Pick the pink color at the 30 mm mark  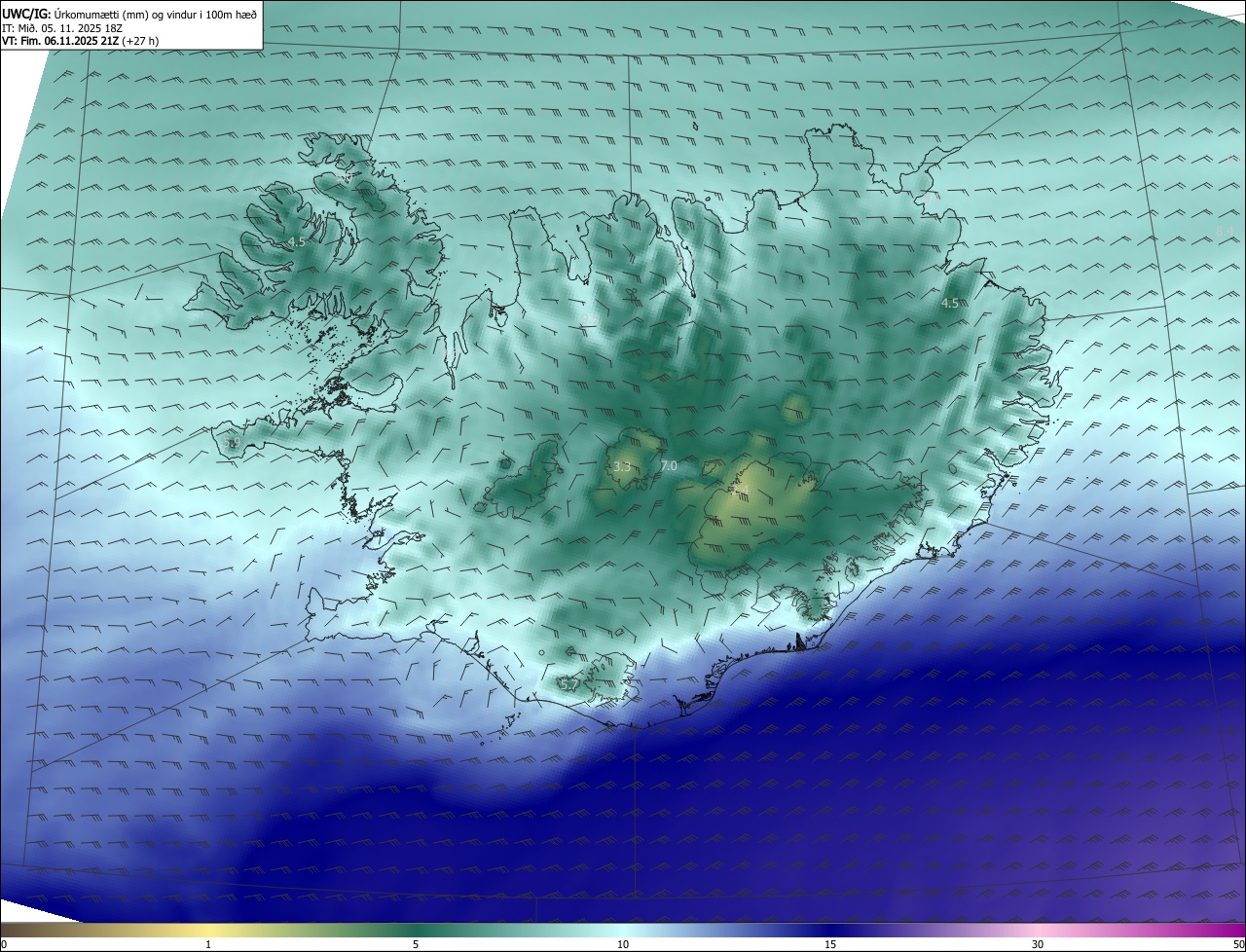[x=1038, y=930]
